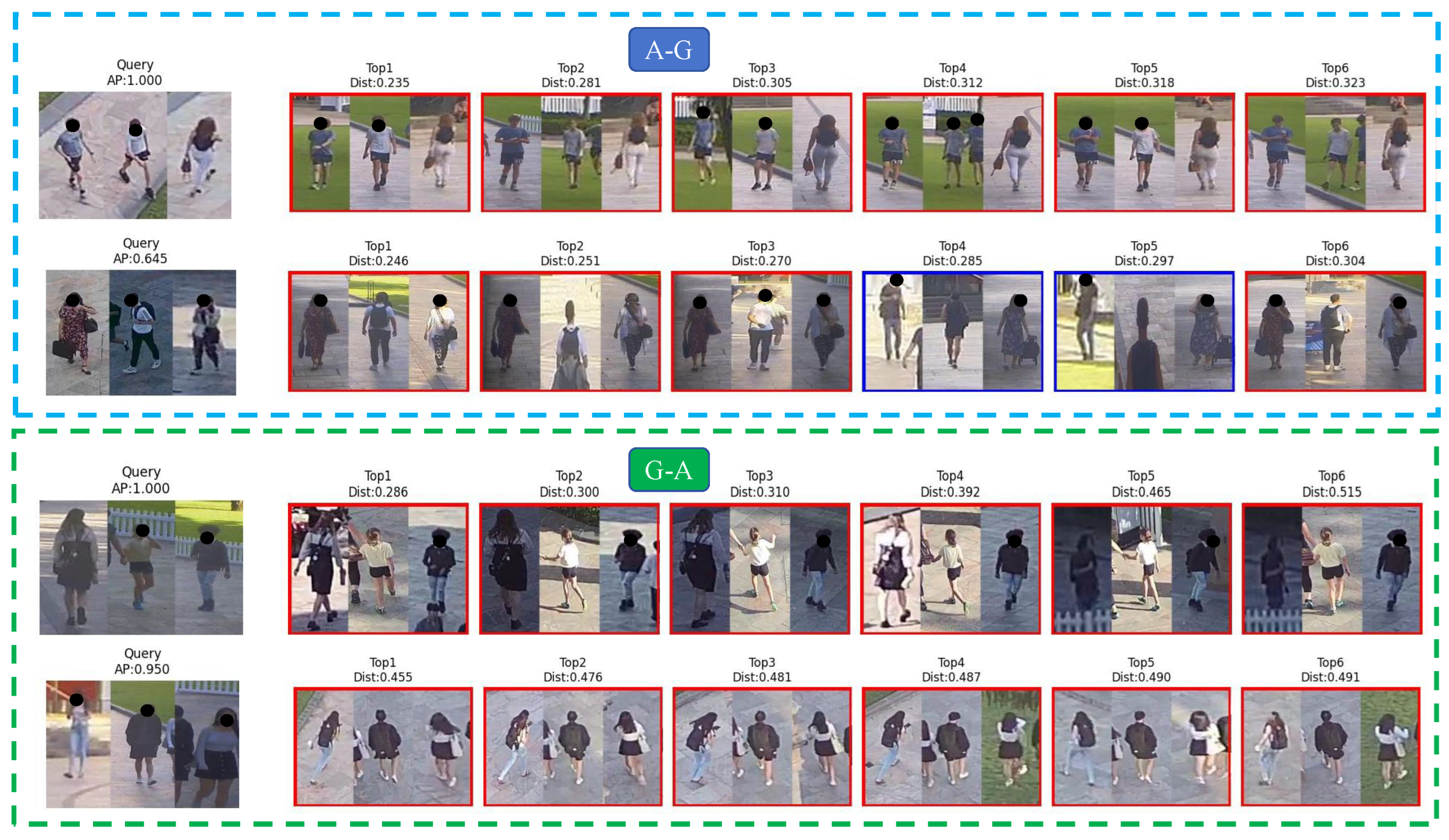This screenshot has height=840, width=1449.
Task: Open Top3 result with Dist:0.481
Action: [762, 746]
